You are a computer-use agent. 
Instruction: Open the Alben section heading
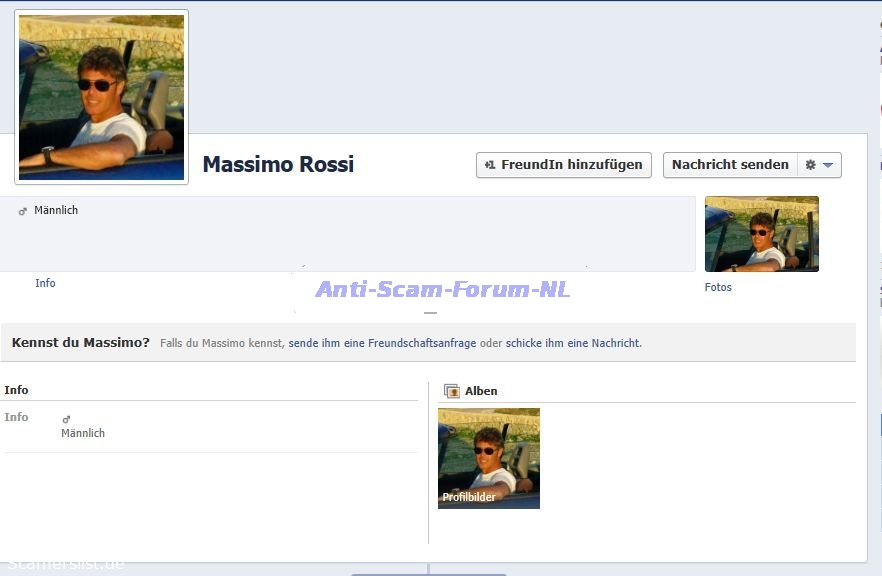[481, 391]
